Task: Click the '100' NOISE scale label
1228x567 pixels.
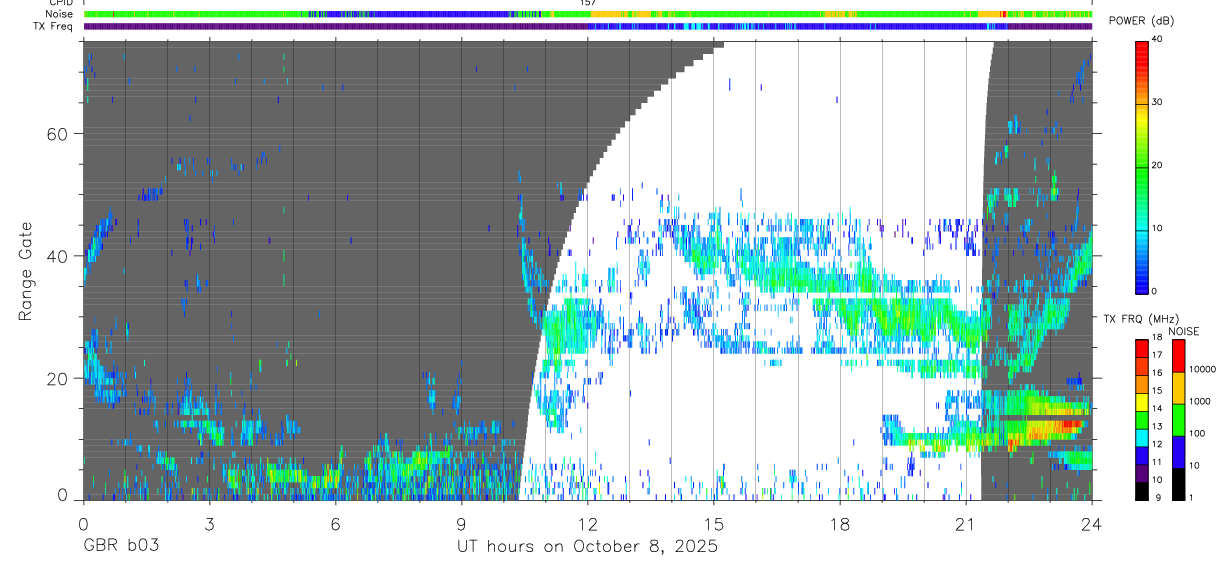Action: click(1198, 434)
